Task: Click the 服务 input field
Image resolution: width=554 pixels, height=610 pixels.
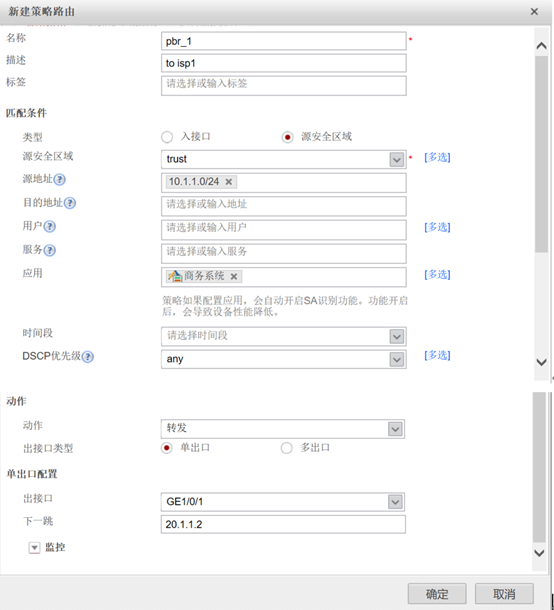Action: click(284, 254)
